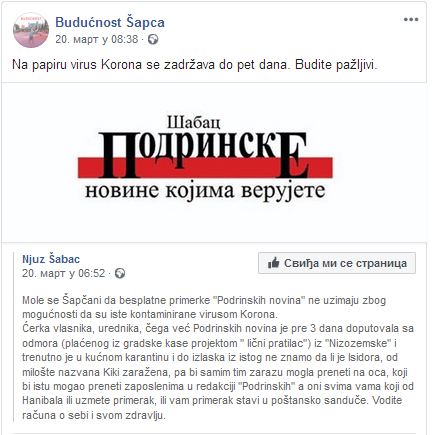Click the globe privacy icon beside 08:38

(x=153, y=39)
